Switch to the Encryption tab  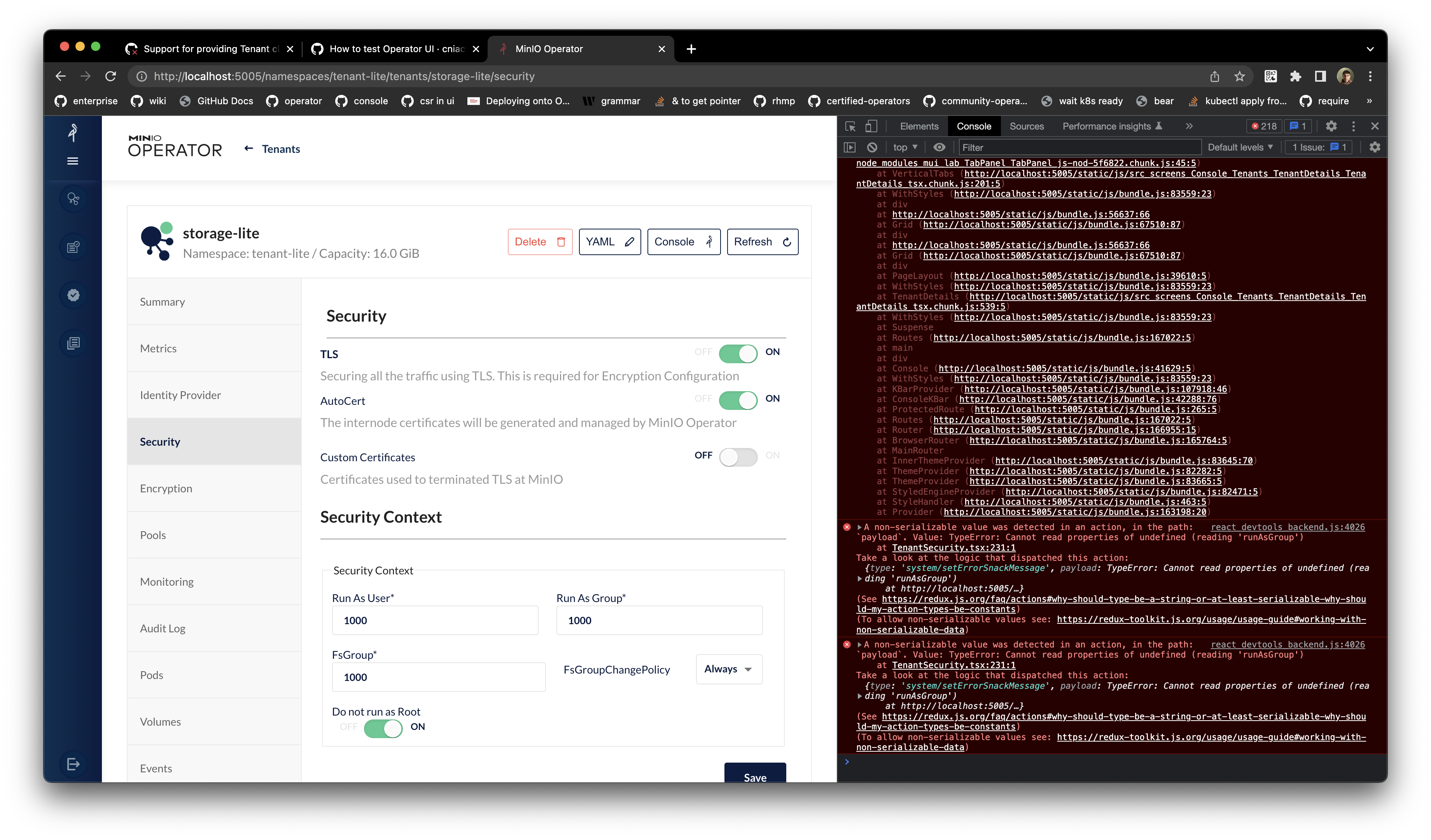click(166, 488)
